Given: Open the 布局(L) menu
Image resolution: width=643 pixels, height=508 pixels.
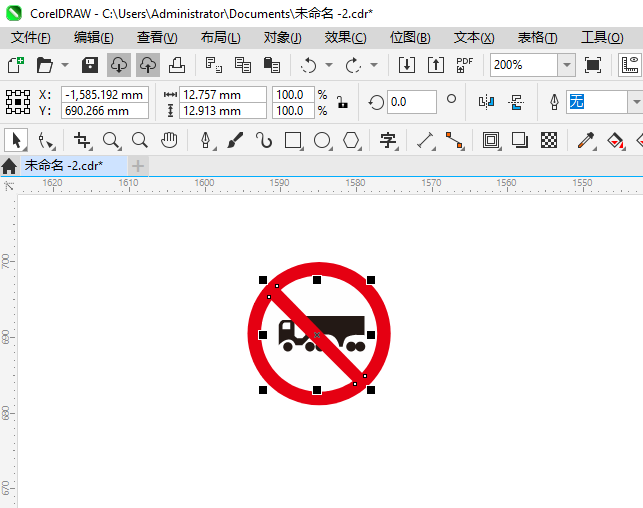Looking at the screenshot, I should [220, 38].
